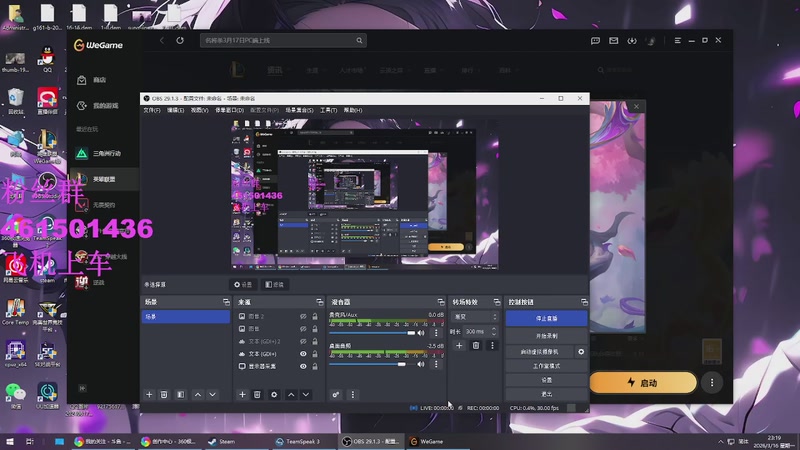Open advanced audio properties gears icon
800x450 pixels.
pos(336,394)
